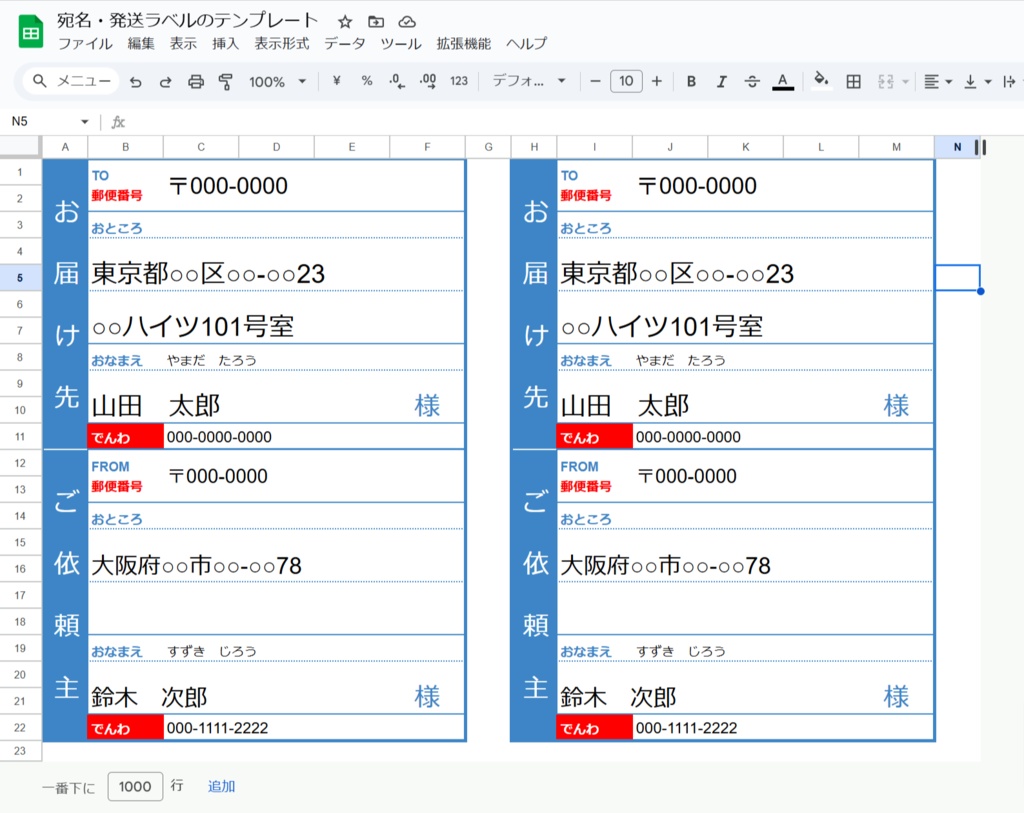Open the データ menu
This screenshot has width=1024, height=813.
pyautogui.click(x=345, y=44)
